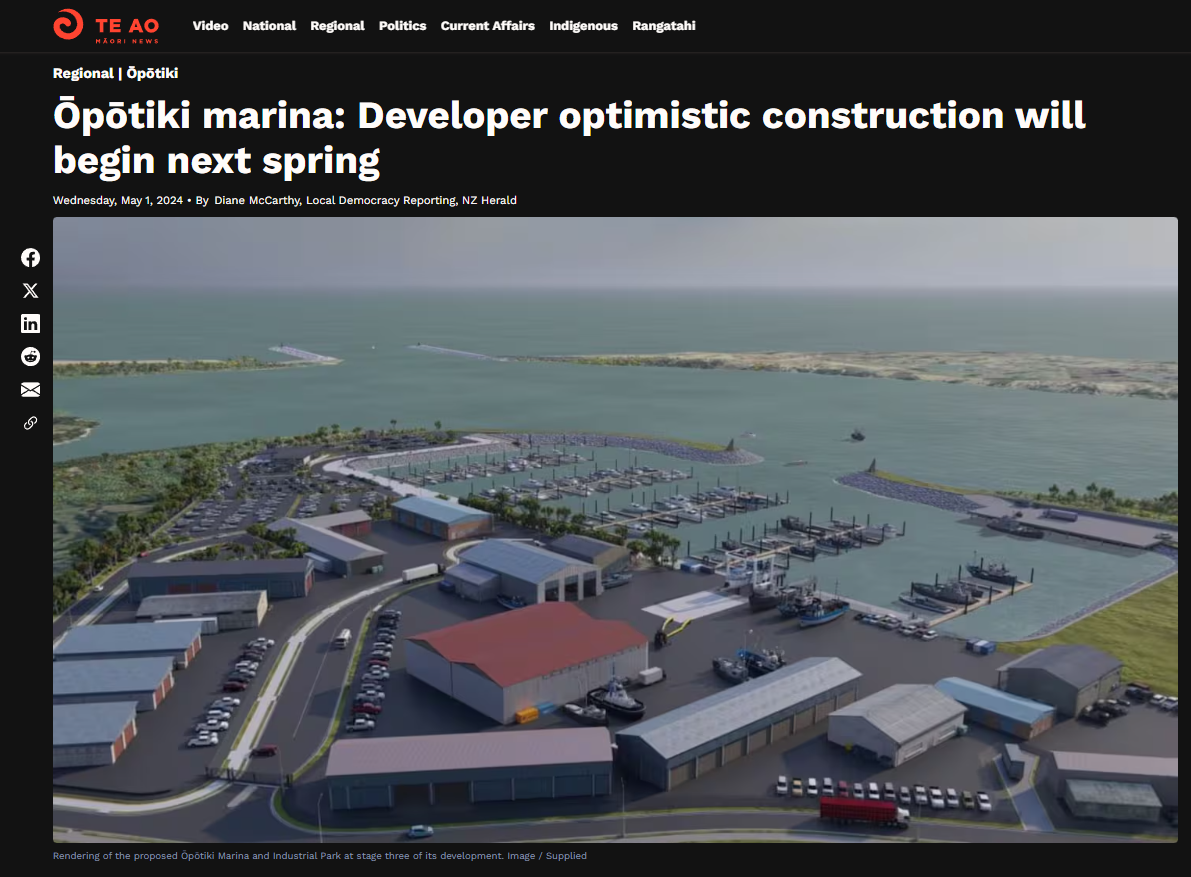Click the image caption below the rendering
The image size is (1191, 877).
point(319,856)
